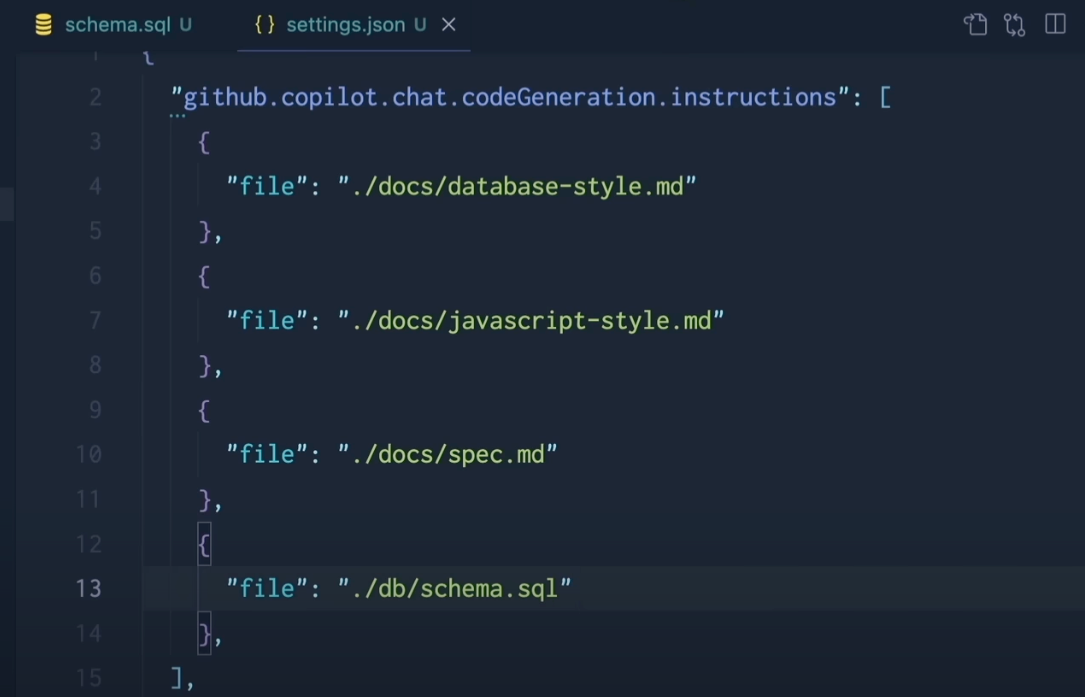Open changes compare icon in editor toolbar
This screenshot has width=1085, height=697.
(1015, 25)
